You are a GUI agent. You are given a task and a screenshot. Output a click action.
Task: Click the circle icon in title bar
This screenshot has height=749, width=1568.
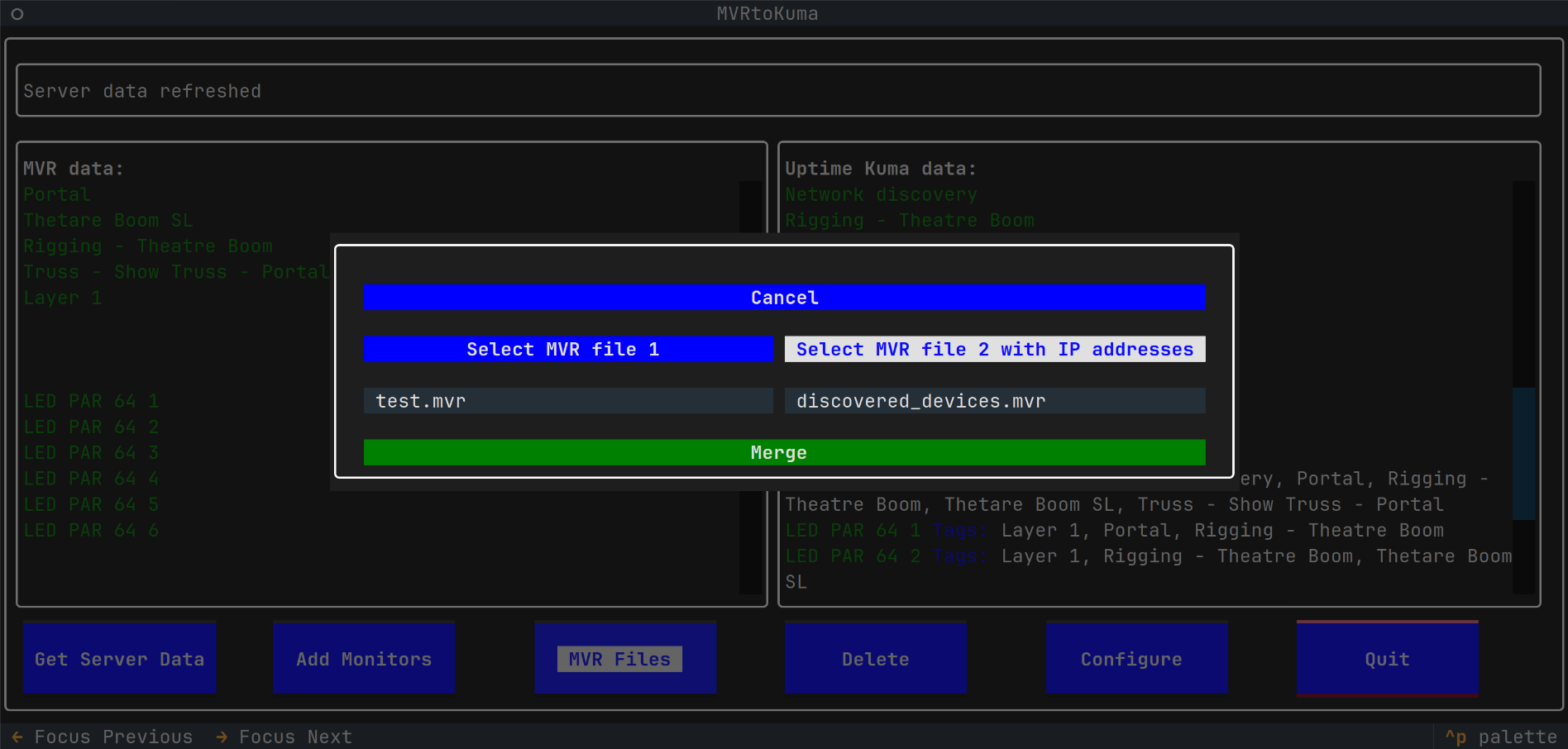point(17,14)
